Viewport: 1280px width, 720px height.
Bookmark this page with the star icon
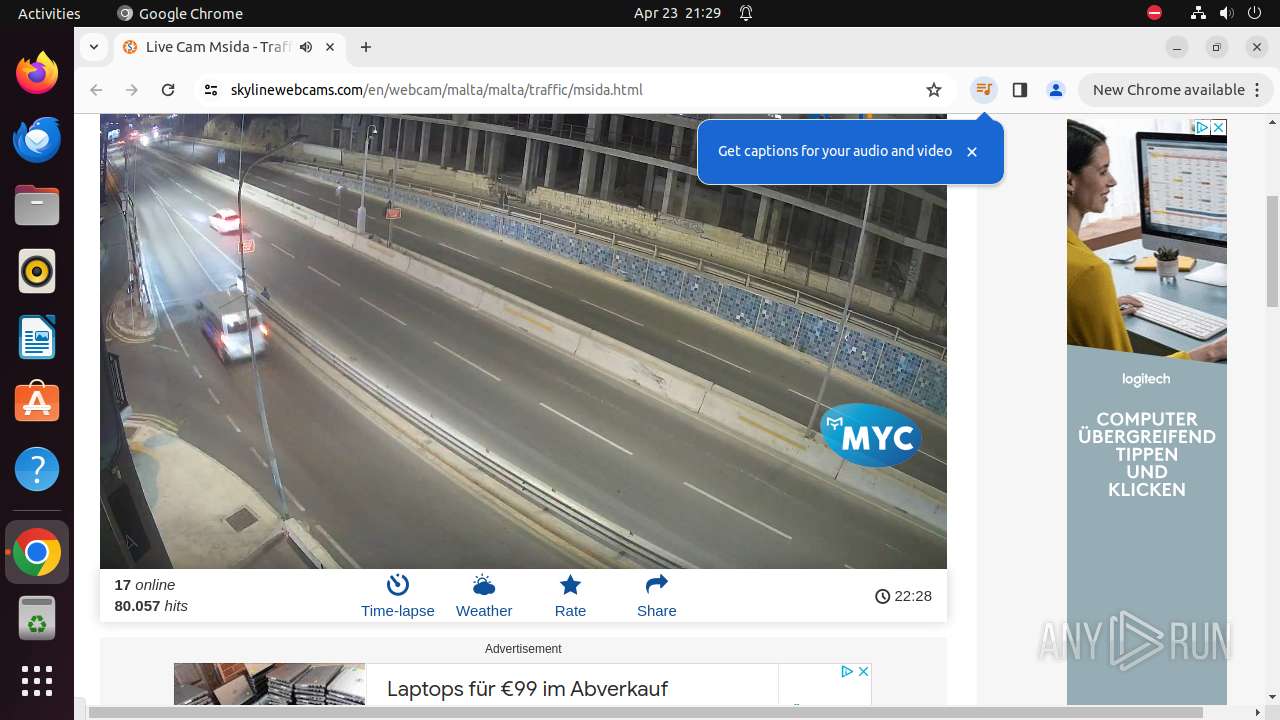coord(934,90)
